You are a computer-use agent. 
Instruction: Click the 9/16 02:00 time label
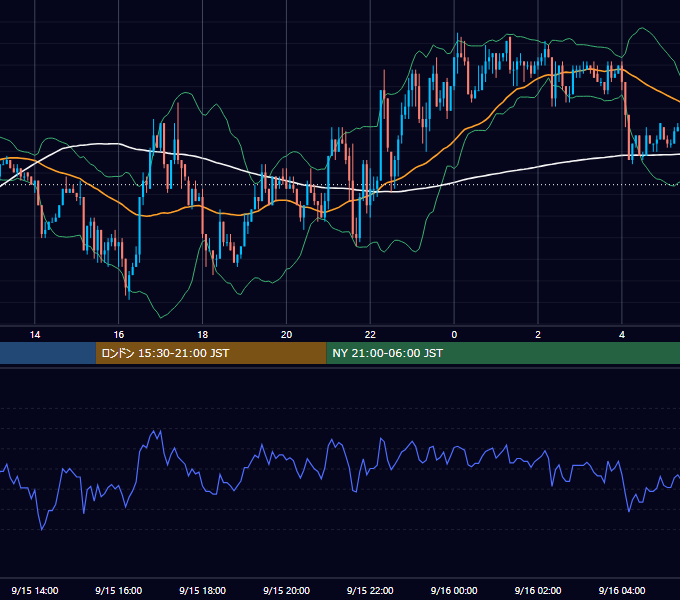pos(538,590)
